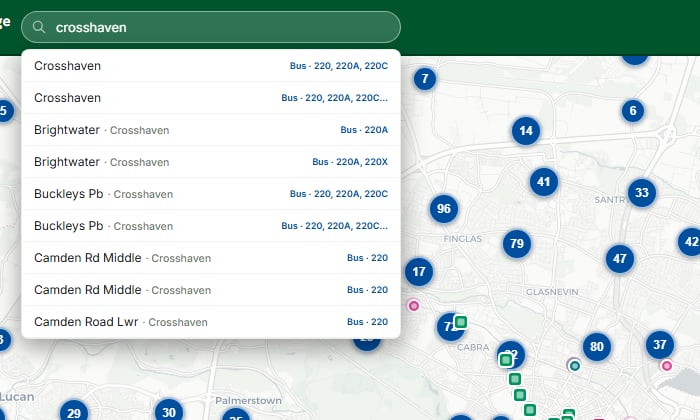Image resolution: width=700 pixels, height=420 pixels.
Task: Click the cluster marker 33 near Santry
Action: pos(642,192)
